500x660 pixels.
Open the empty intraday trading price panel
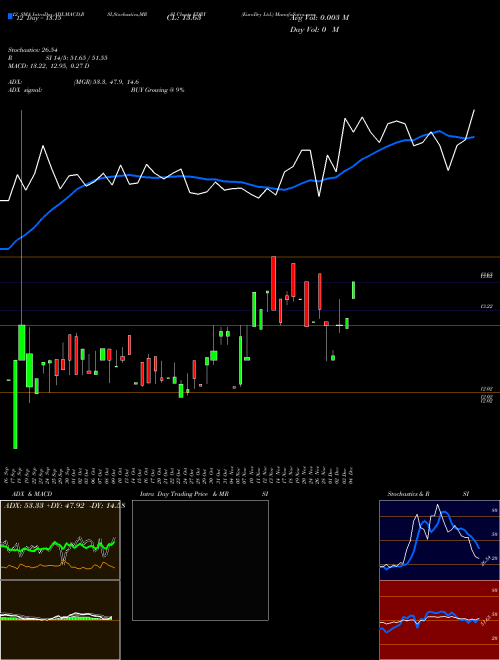[200, 560]
